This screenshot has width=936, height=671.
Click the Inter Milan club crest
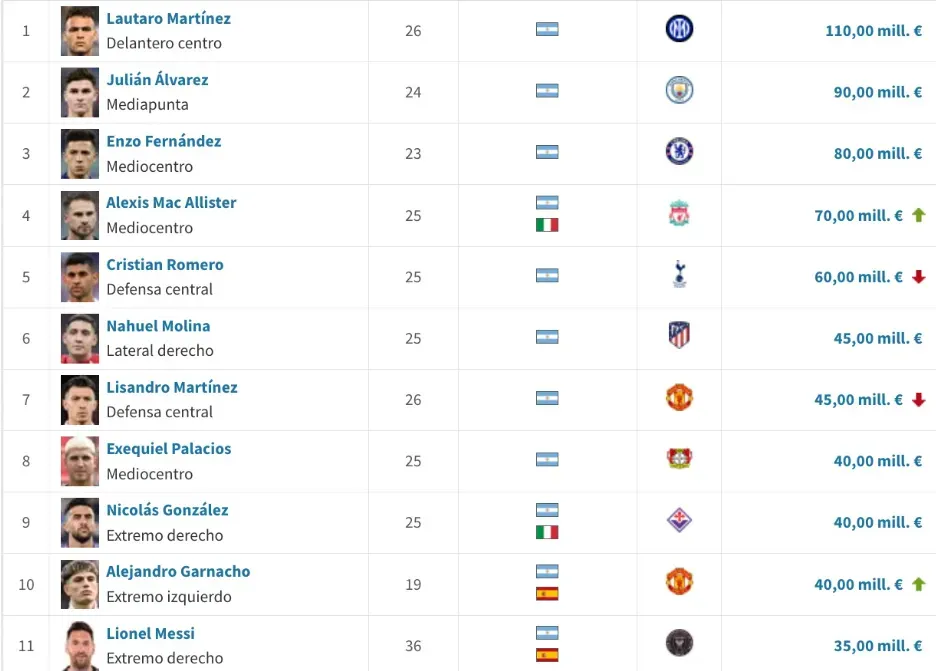679,30
